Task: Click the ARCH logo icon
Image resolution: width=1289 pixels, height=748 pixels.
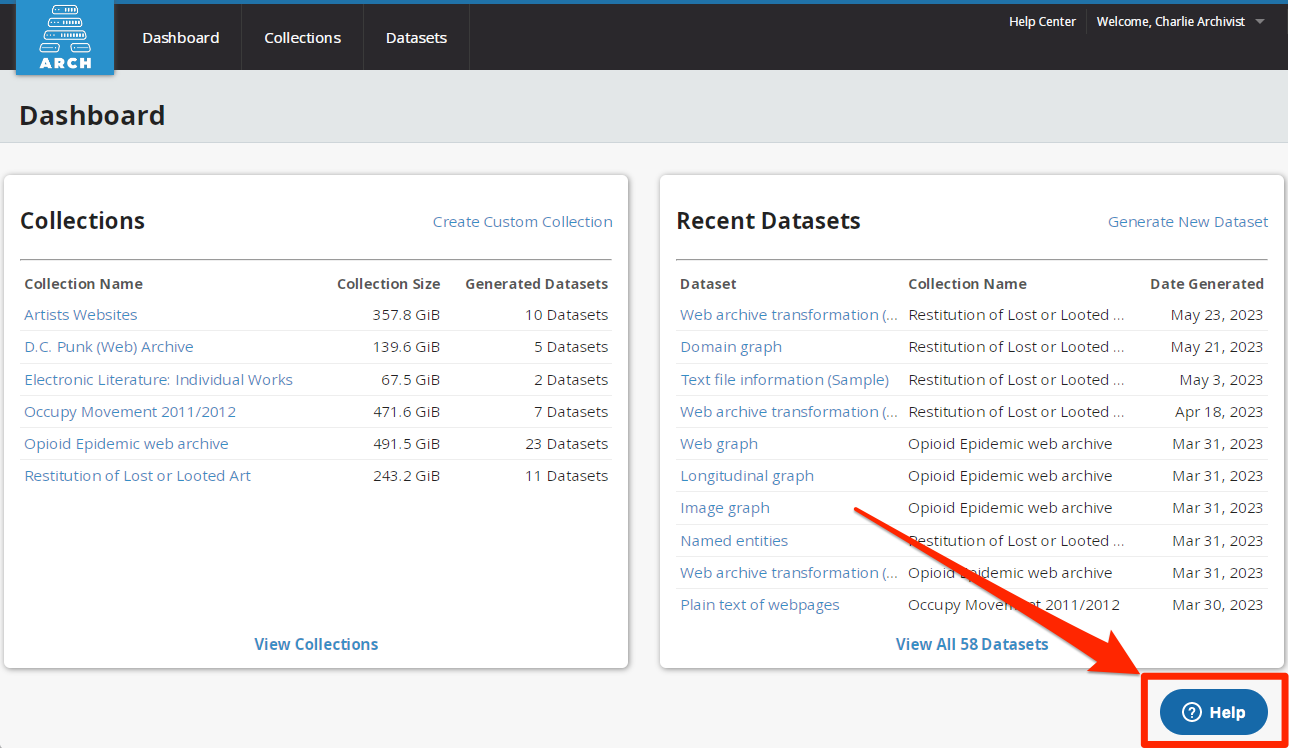Action: pyautogui.click(x=65, y=38)
